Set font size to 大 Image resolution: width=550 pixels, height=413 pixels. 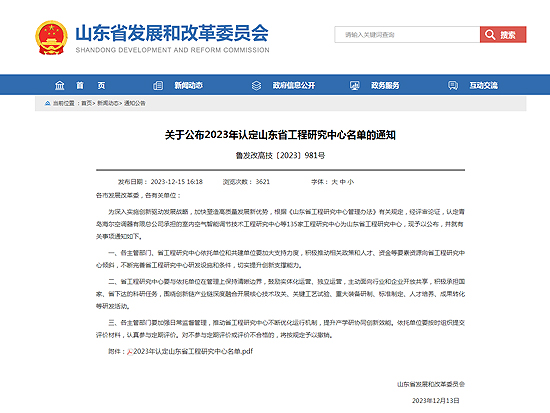coord(335,182)
